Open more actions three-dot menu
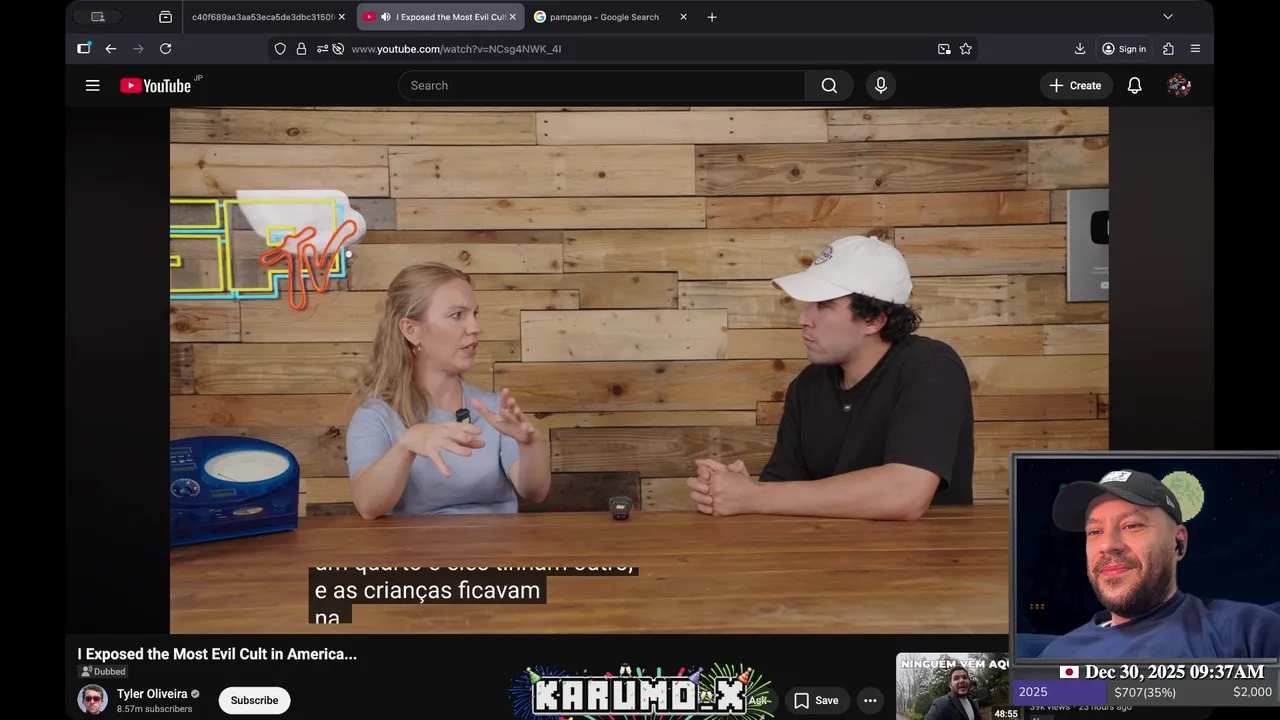 tap(870, 700)
